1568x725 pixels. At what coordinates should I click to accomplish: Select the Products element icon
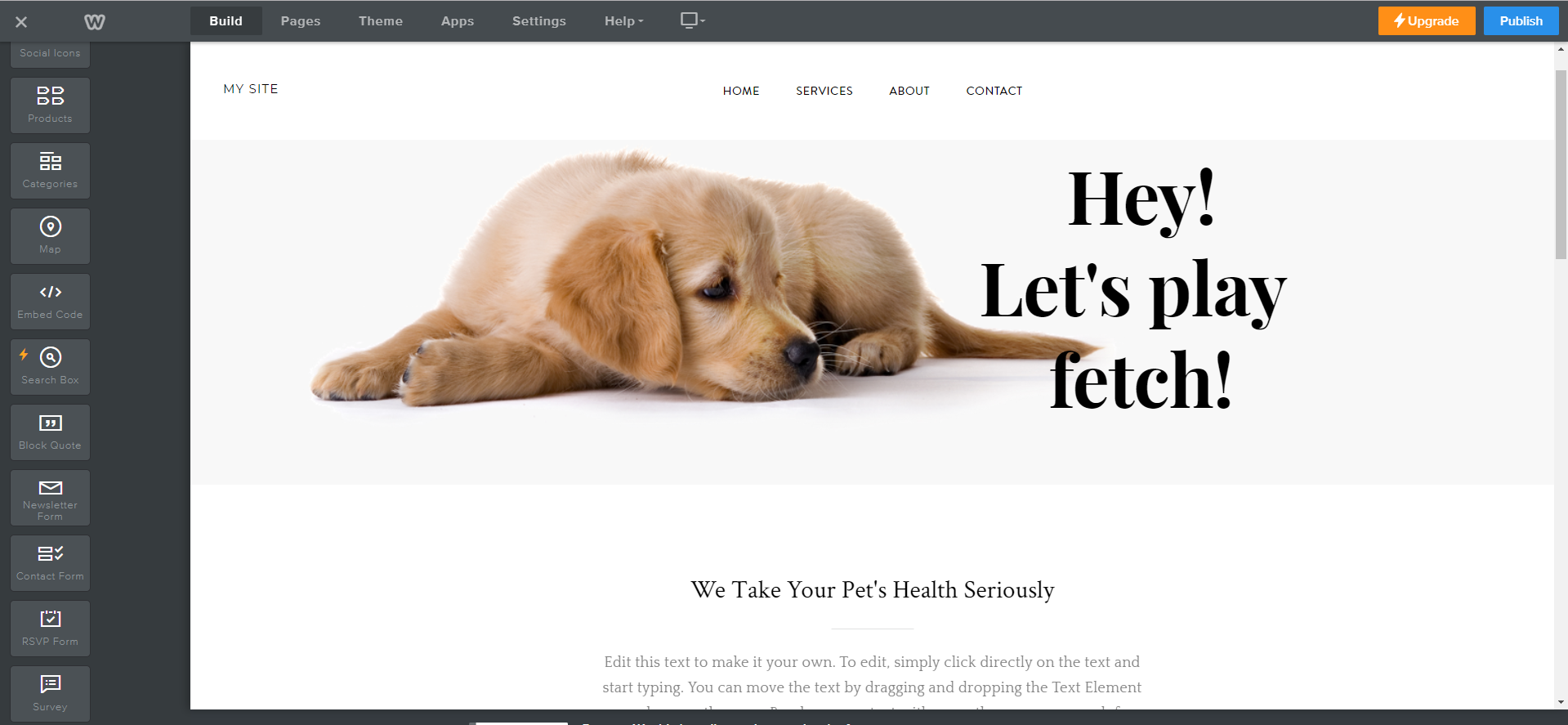pyautogui.click(x=50, y=96)
